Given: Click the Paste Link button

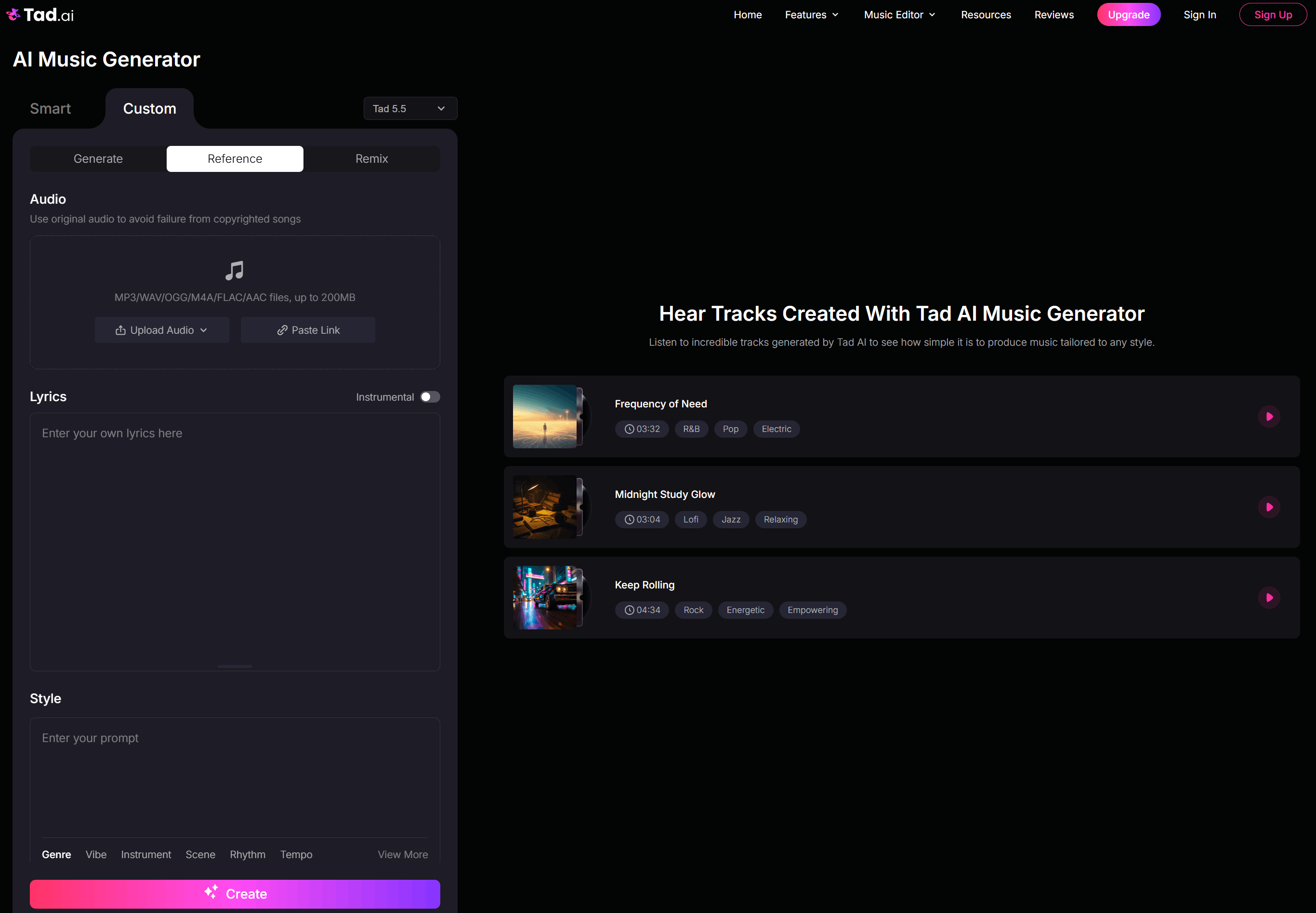Looking at the screenshot, I should coord(308,330).
